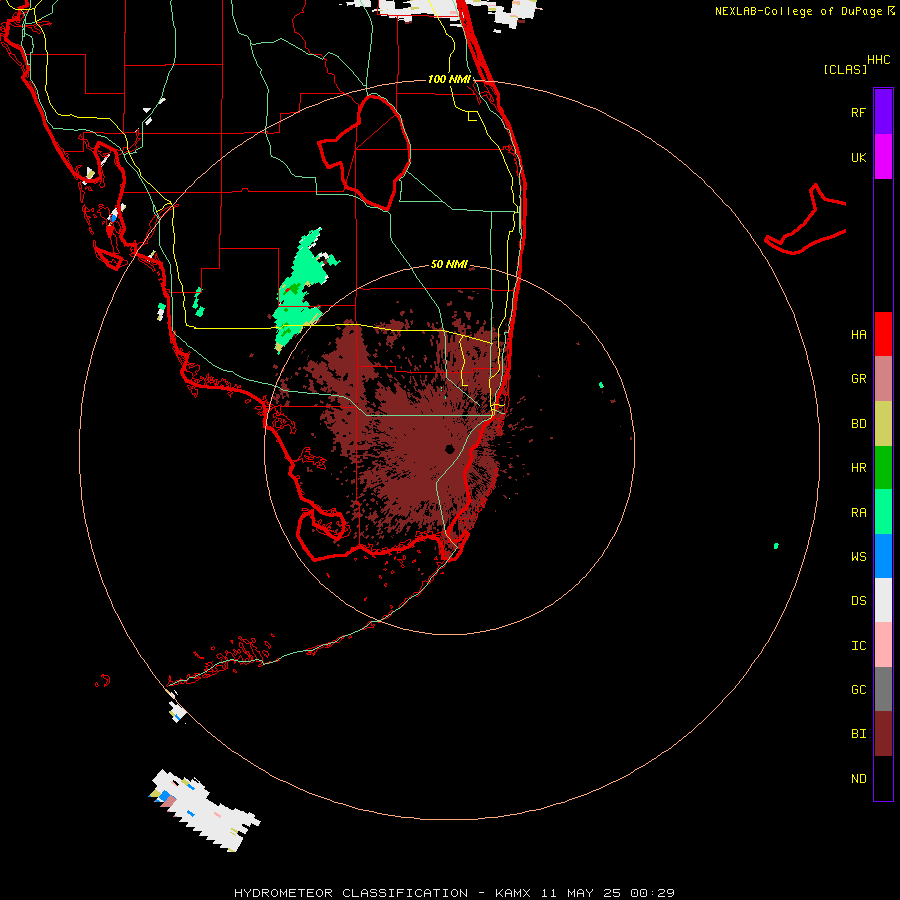900x900 pixels.
Task: Click the BI dark red legend swatch
Action: (x=883, y=734)
